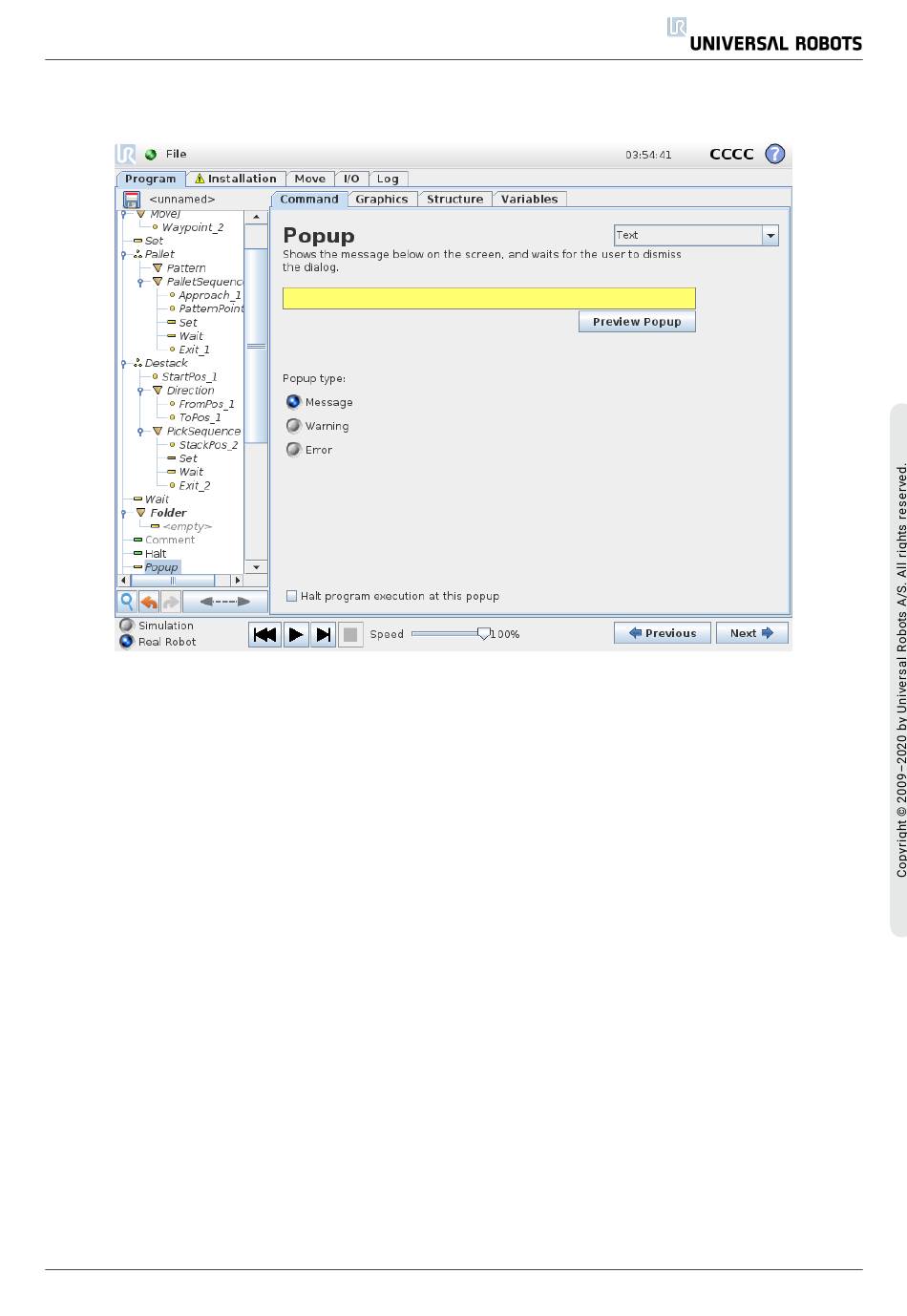
Task: Play the robot program
Action: (x=296, y=634)
